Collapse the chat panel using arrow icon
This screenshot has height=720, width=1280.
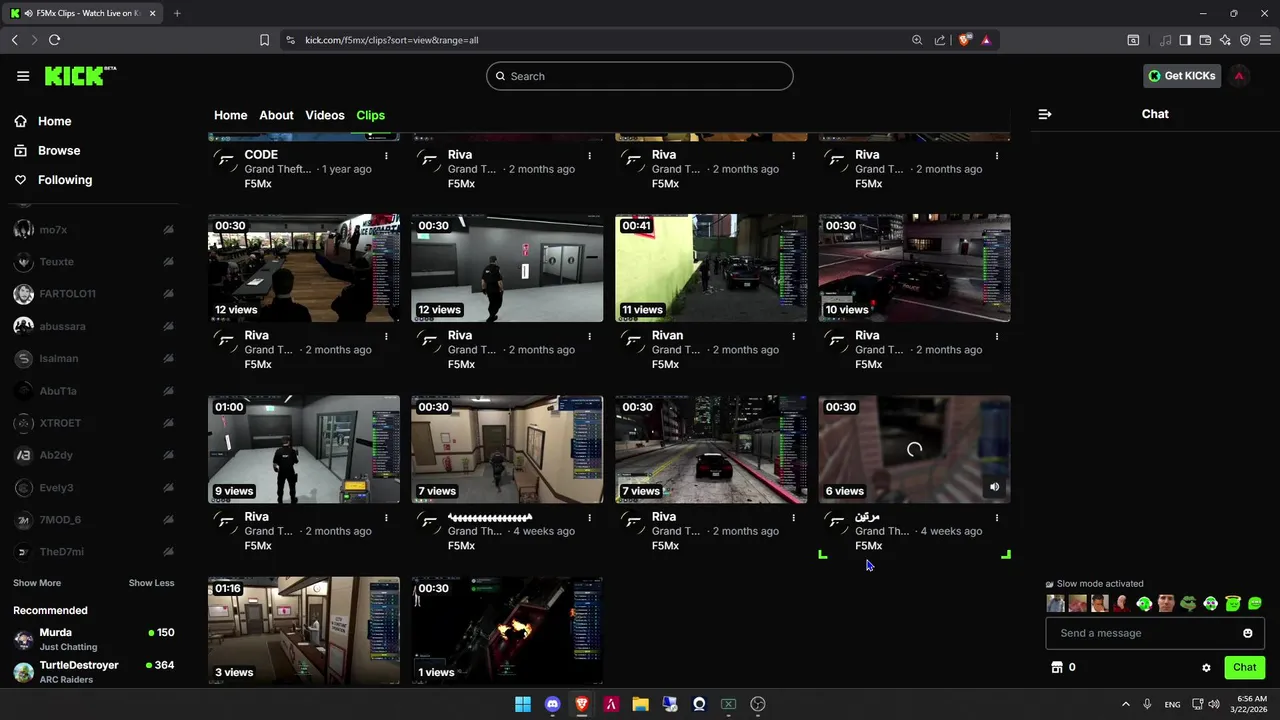[1045, 114]
